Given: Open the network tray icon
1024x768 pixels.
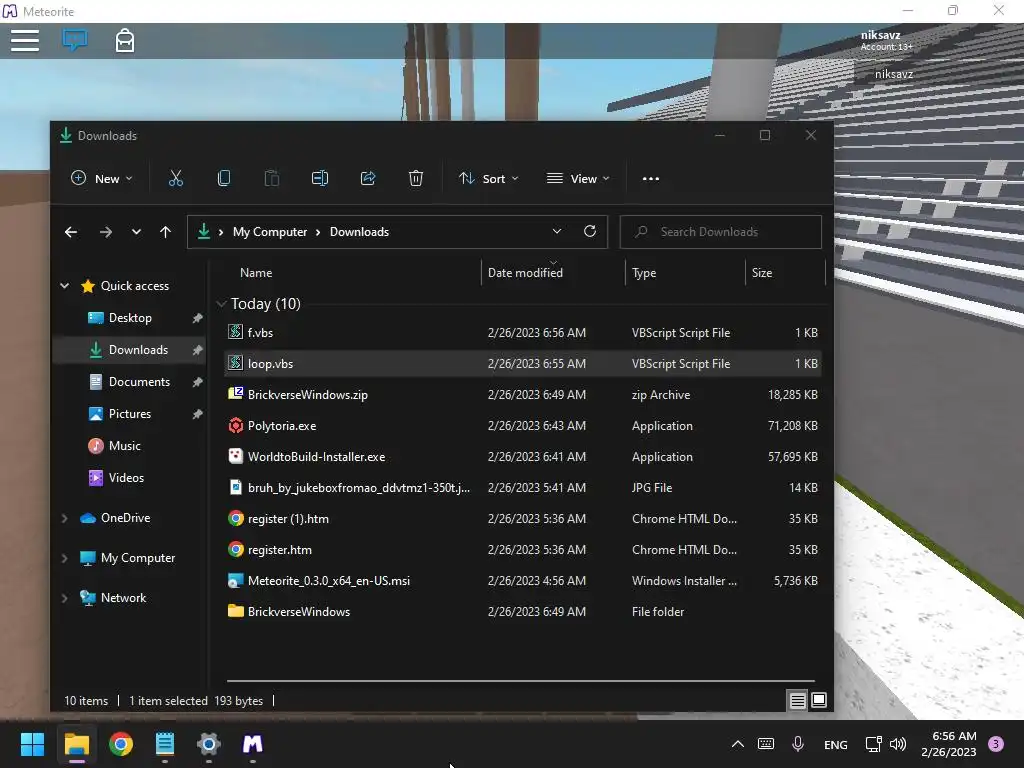Looking at the screenshot, I should tap(873, 744).
